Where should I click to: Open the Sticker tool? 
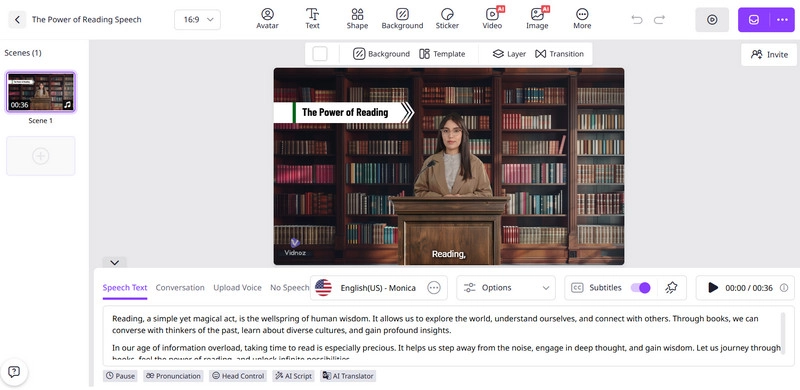coord(447,19)
